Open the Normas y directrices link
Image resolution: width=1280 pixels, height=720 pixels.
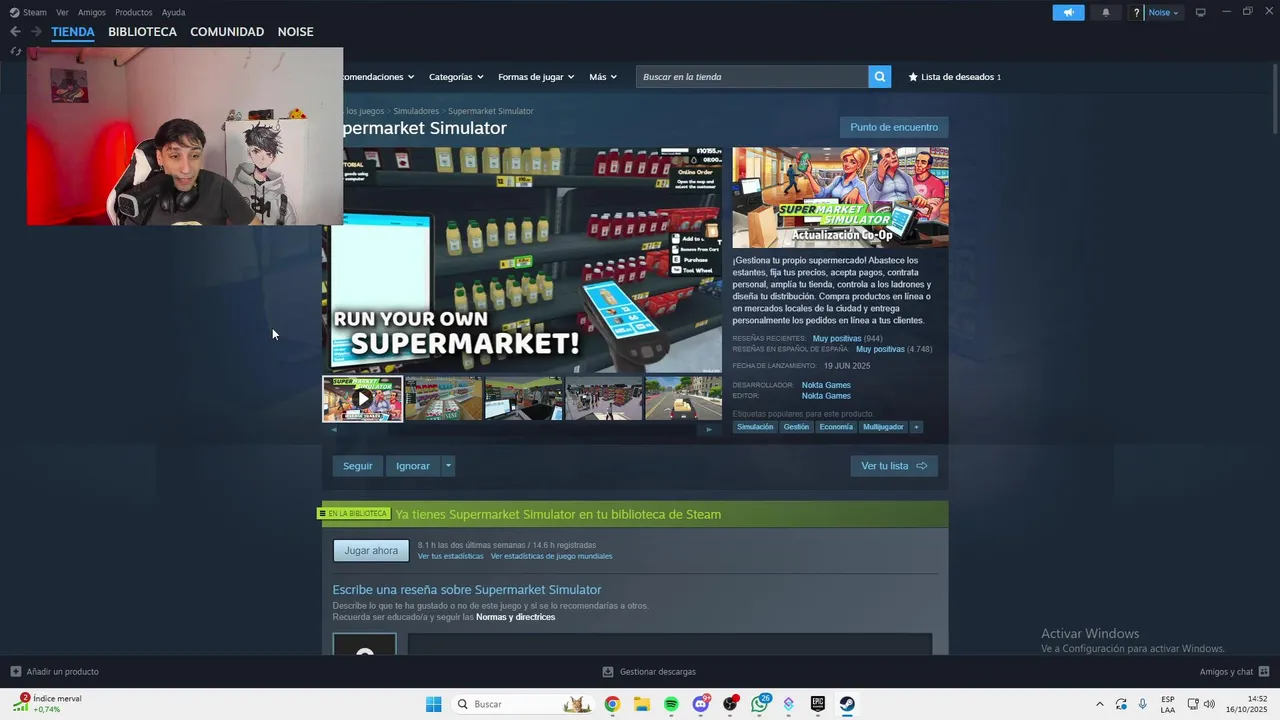[515, 617]
